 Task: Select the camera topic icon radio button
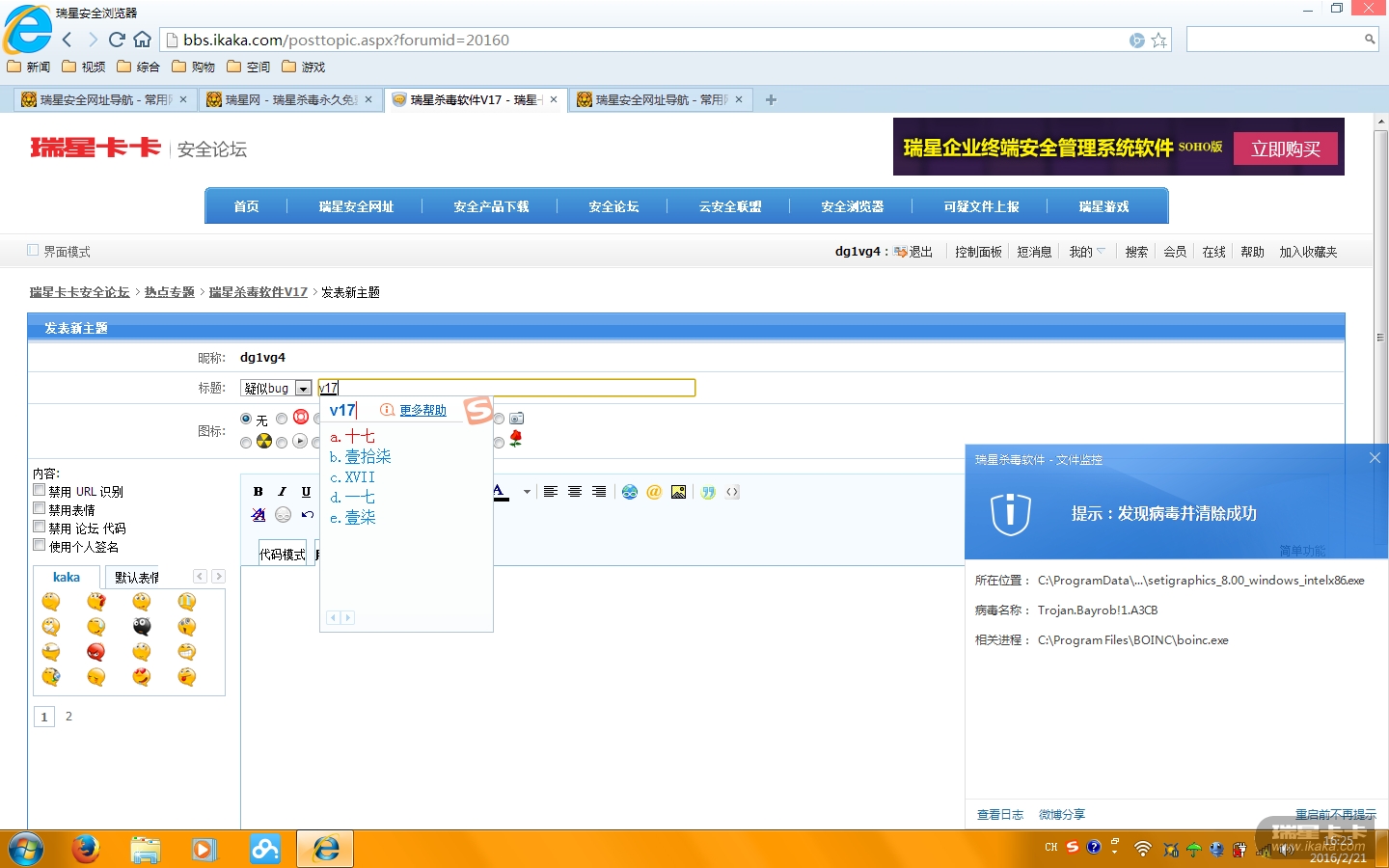(499, 419)
